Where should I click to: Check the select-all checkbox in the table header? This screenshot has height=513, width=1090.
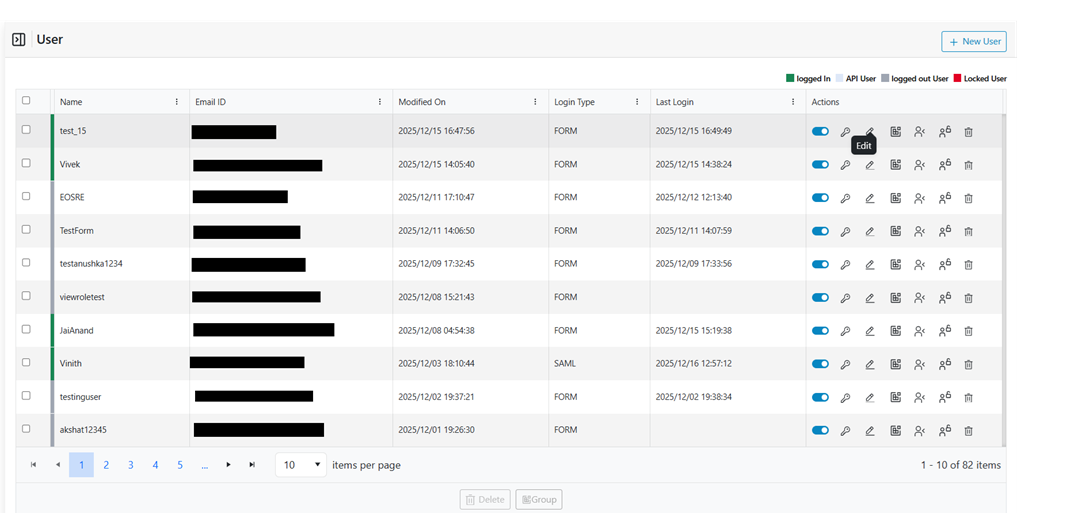(27, 100)
